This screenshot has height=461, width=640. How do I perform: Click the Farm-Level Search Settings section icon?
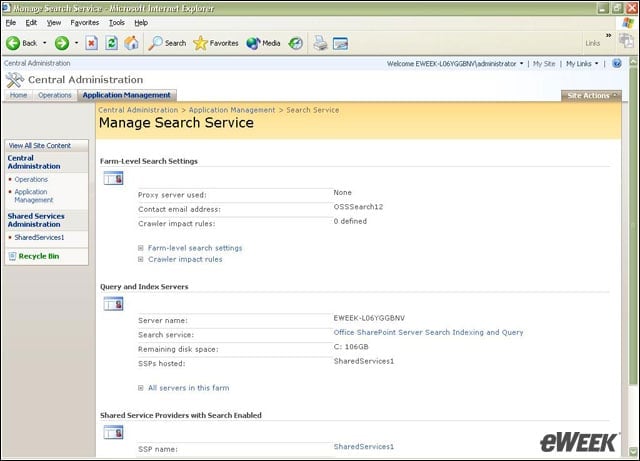point(113,178)
